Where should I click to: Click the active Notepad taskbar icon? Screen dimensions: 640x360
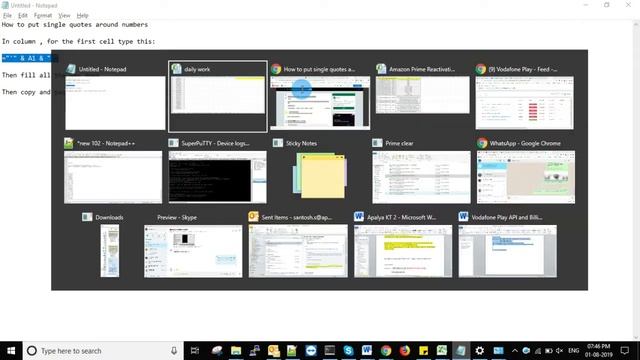461,351
